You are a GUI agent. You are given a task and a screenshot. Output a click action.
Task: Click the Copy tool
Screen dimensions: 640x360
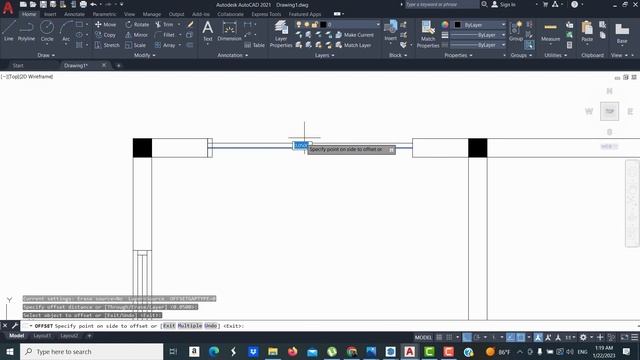[105, 35]
